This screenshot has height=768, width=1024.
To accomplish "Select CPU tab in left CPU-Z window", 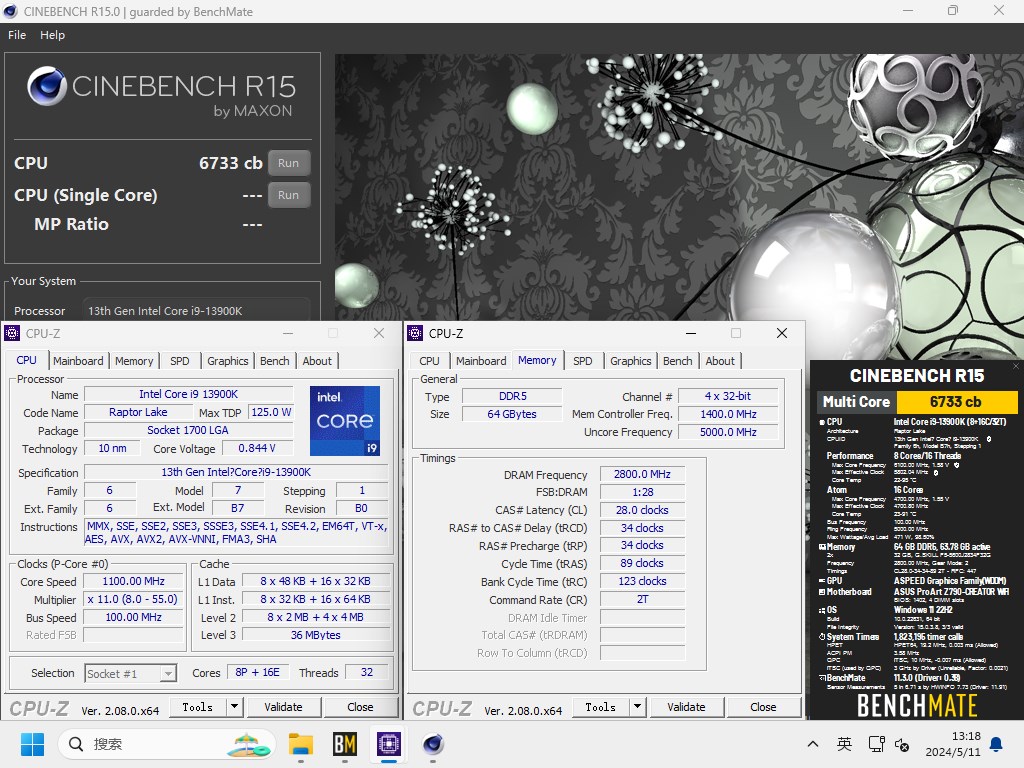I will pyautogui.click(x=27, y=360).
